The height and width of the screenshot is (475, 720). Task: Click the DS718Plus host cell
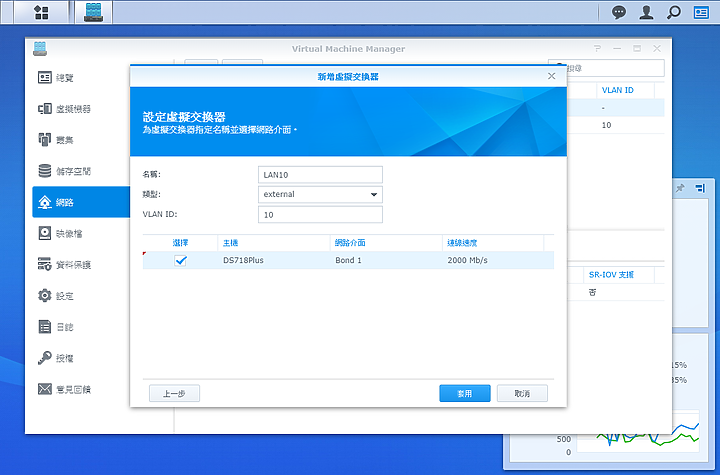click(243, 260)
